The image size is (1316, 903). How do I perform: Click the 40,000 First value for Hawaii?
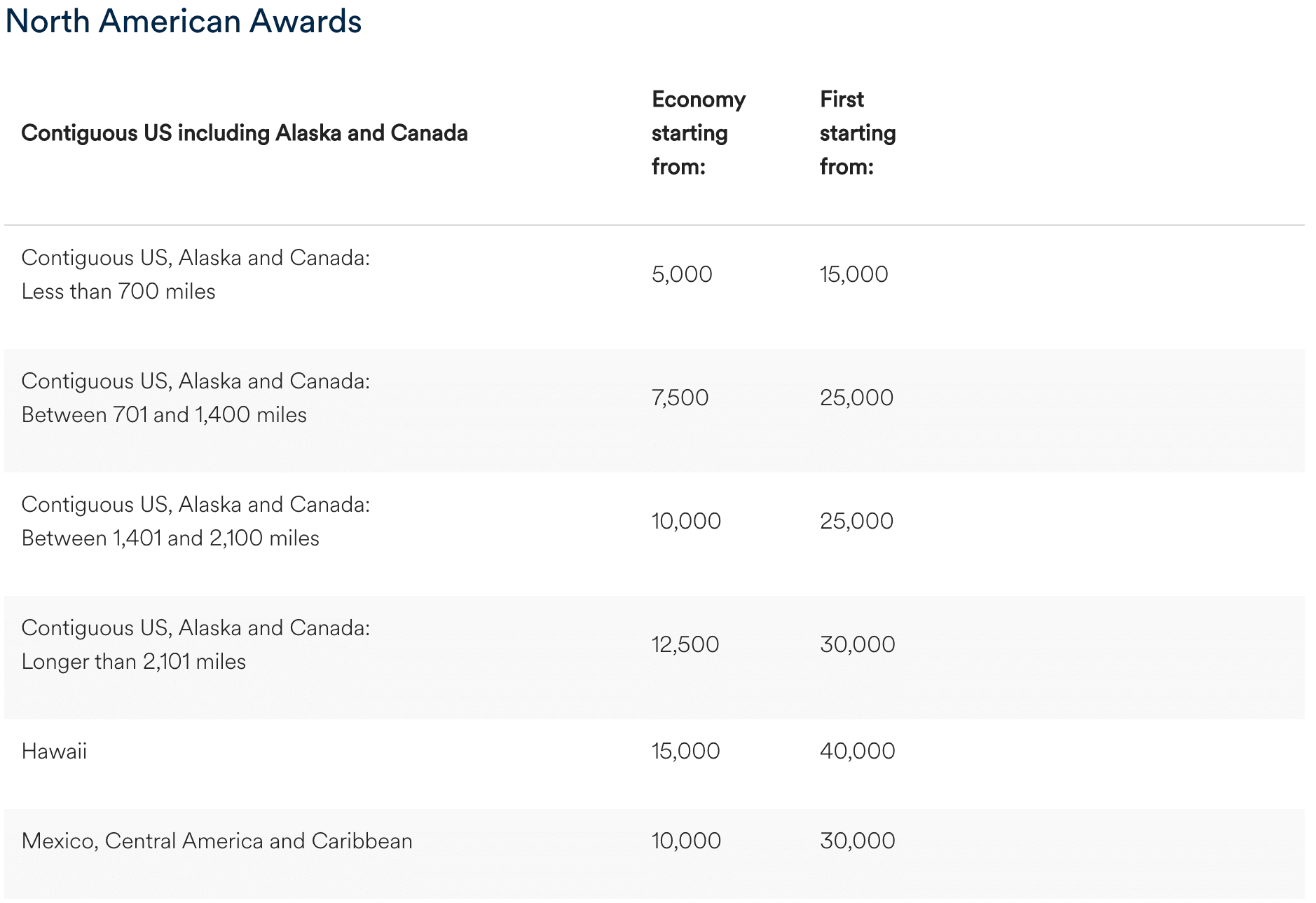(857, 751)
